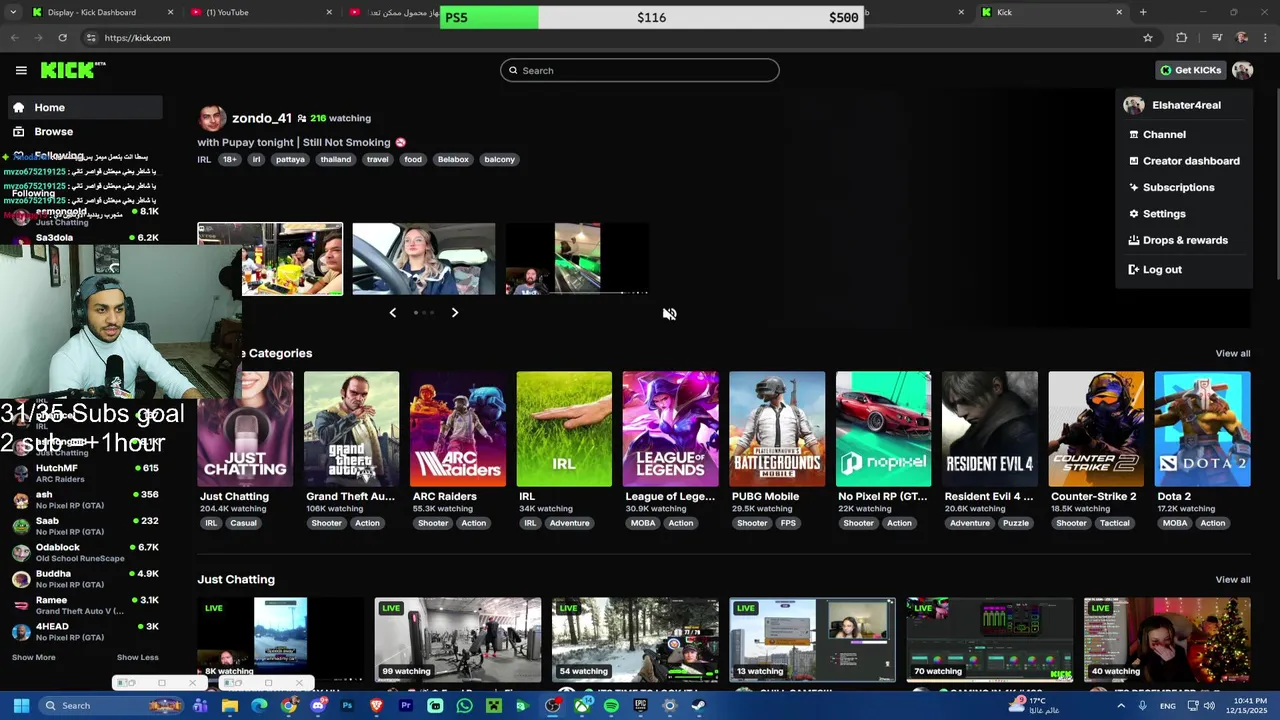Click the Search input field

[640, 70]
